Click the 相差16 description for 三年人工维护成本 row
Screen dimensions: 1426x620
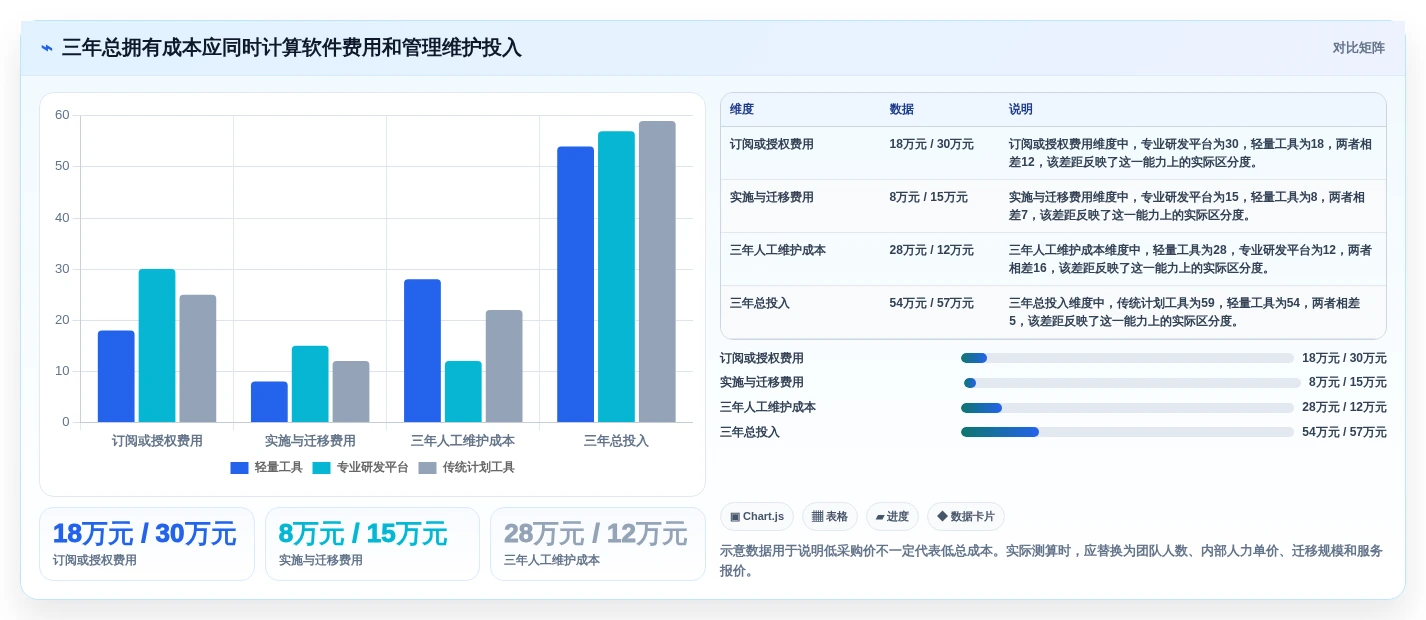coord(1190,259)
